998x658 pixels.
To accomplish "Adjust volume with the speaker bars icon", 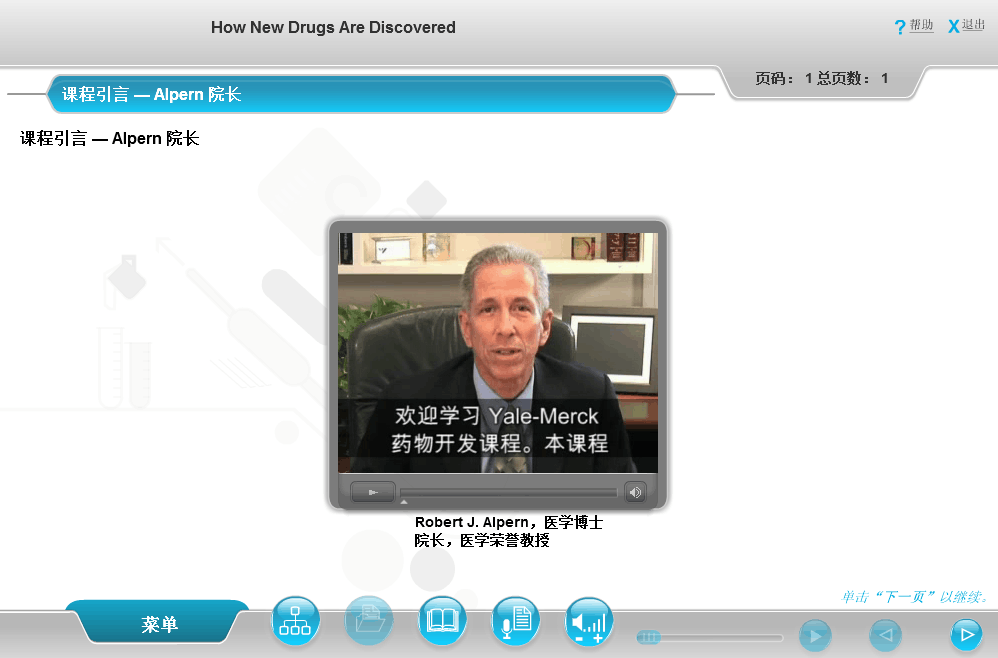I will point(589,620).
